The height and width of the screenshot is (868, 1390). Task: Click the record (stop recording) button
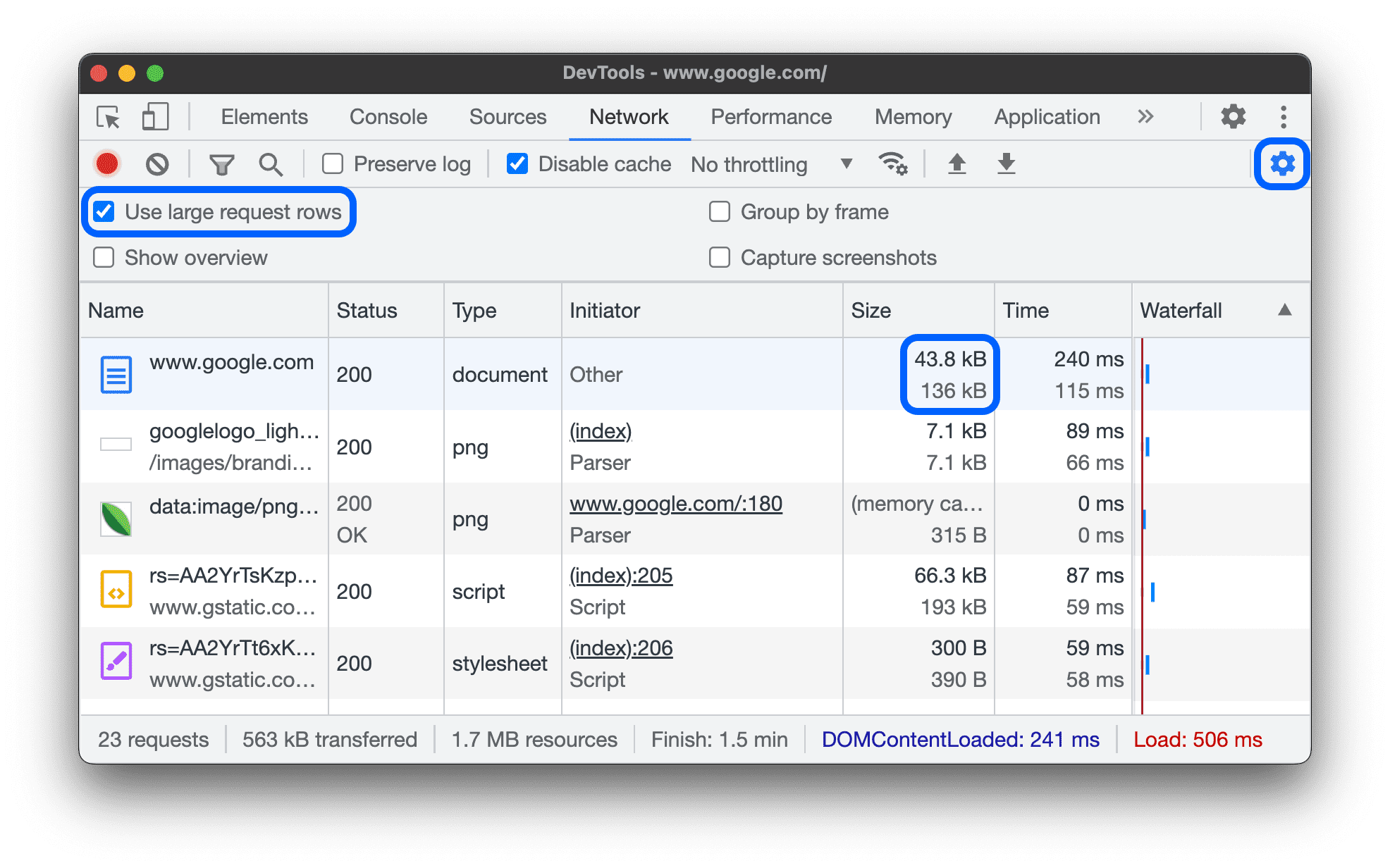(108, 161)
